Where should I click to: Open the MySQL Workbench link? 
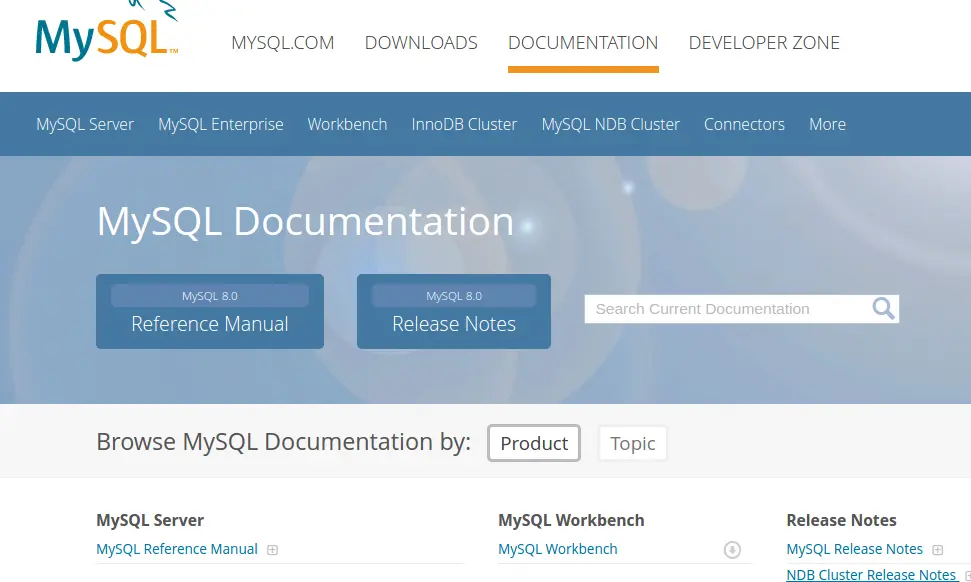(558, 549)
